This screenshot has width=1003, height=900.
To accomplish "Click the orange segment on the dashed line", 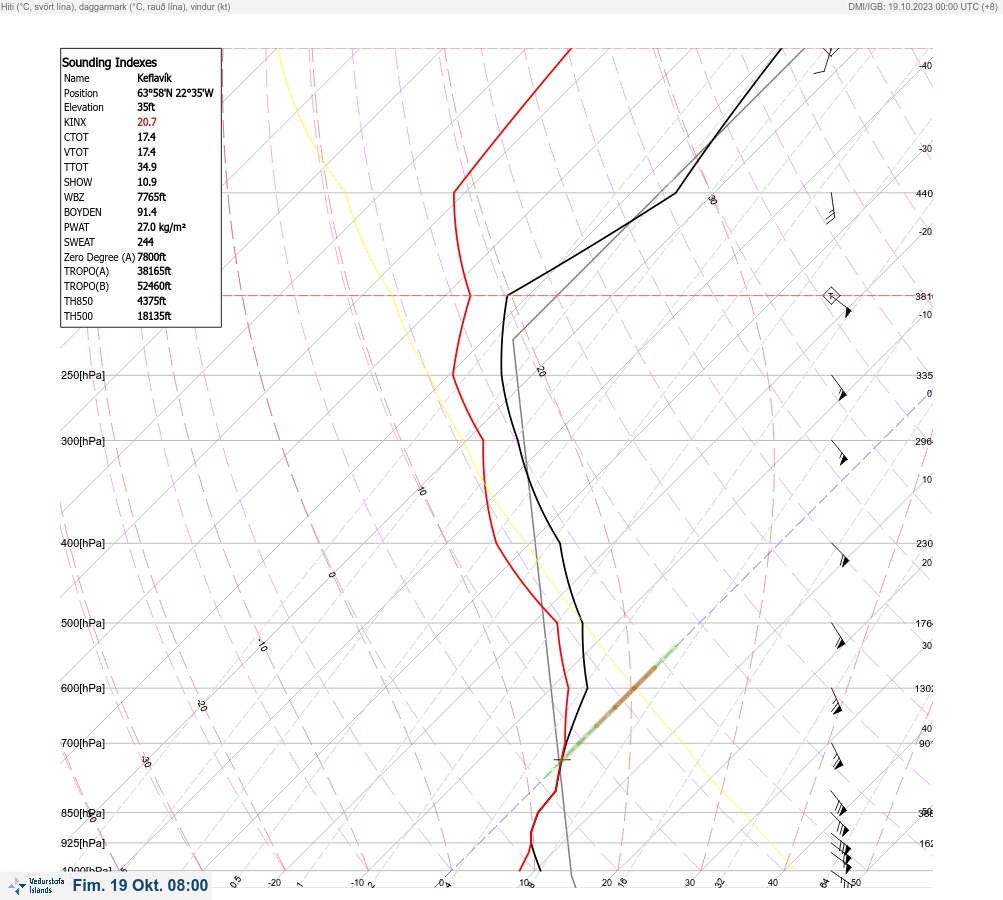I will coord(635,687).
